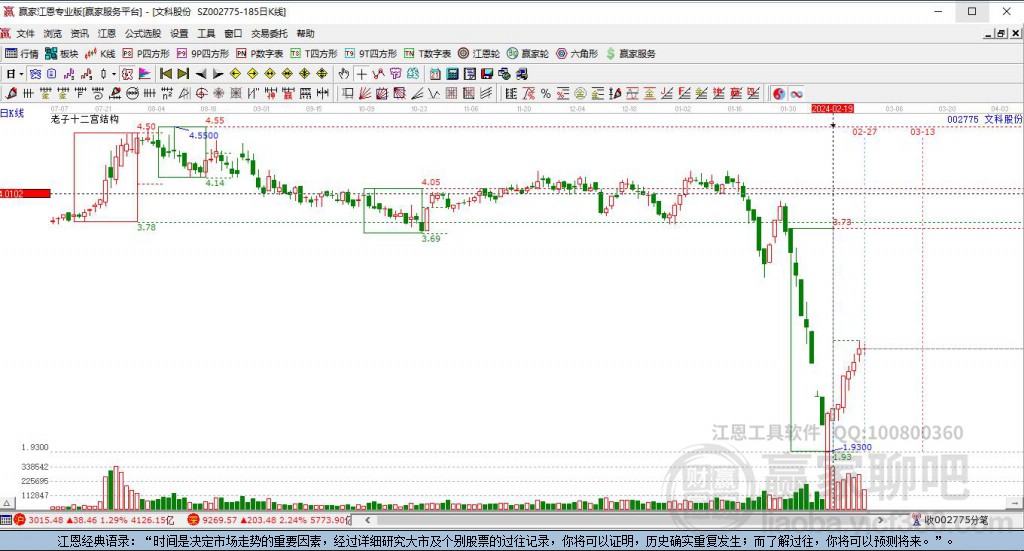Click the 收002775分笔 status entry
This screenshot has width=1024, height=551.
pos(950,520)
